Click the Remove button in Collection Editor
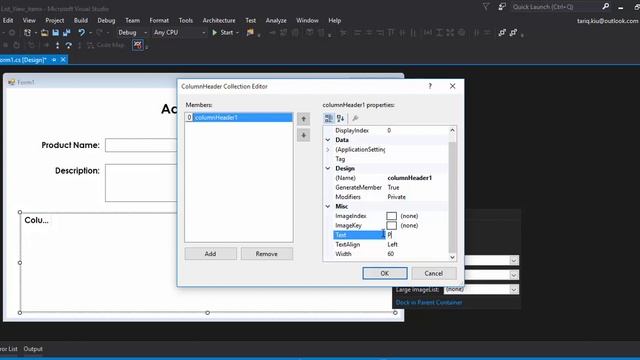 [267, 254]
